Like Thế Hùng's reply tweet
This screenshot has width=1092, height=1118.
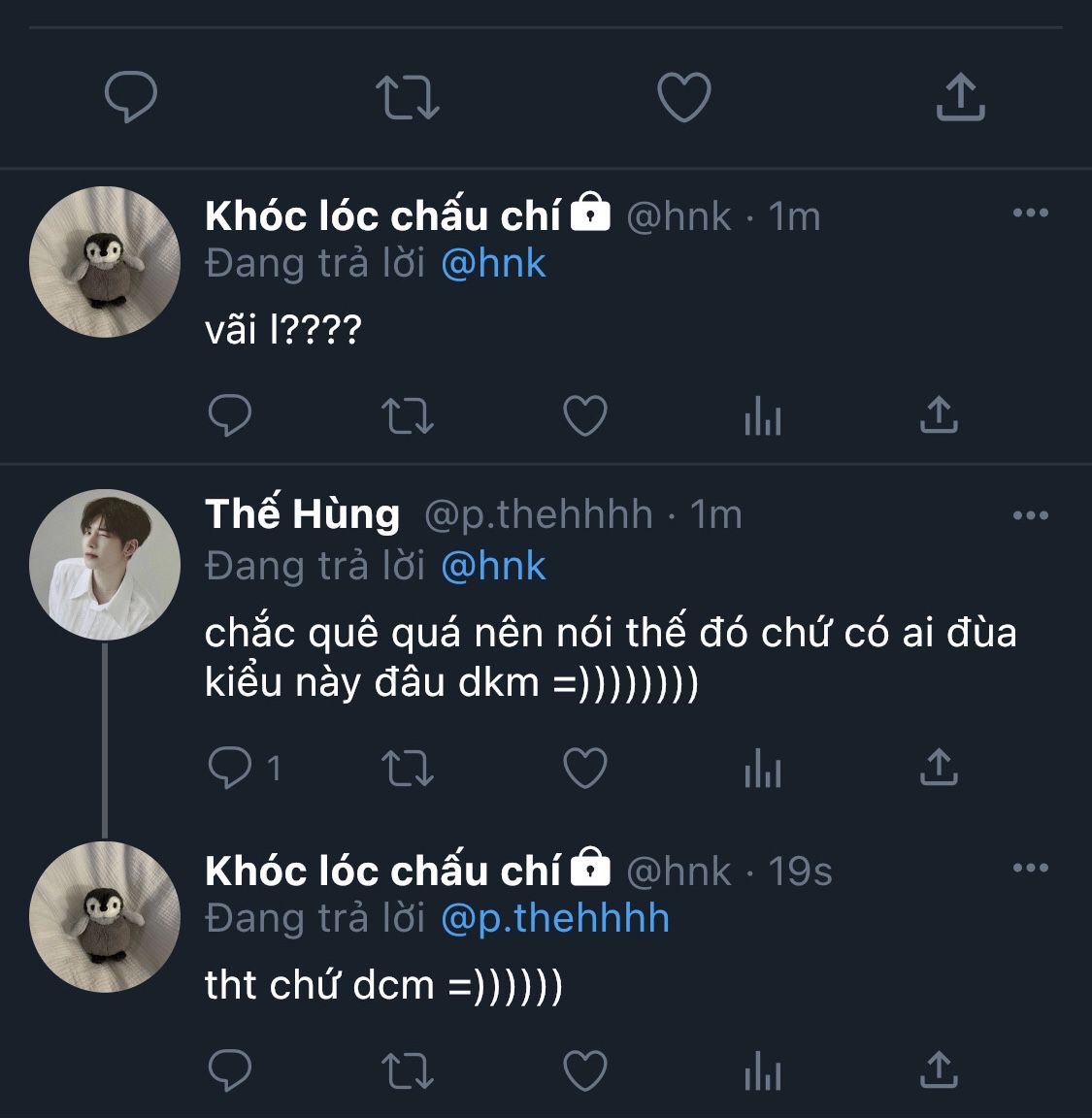click(x=585, y=769)
